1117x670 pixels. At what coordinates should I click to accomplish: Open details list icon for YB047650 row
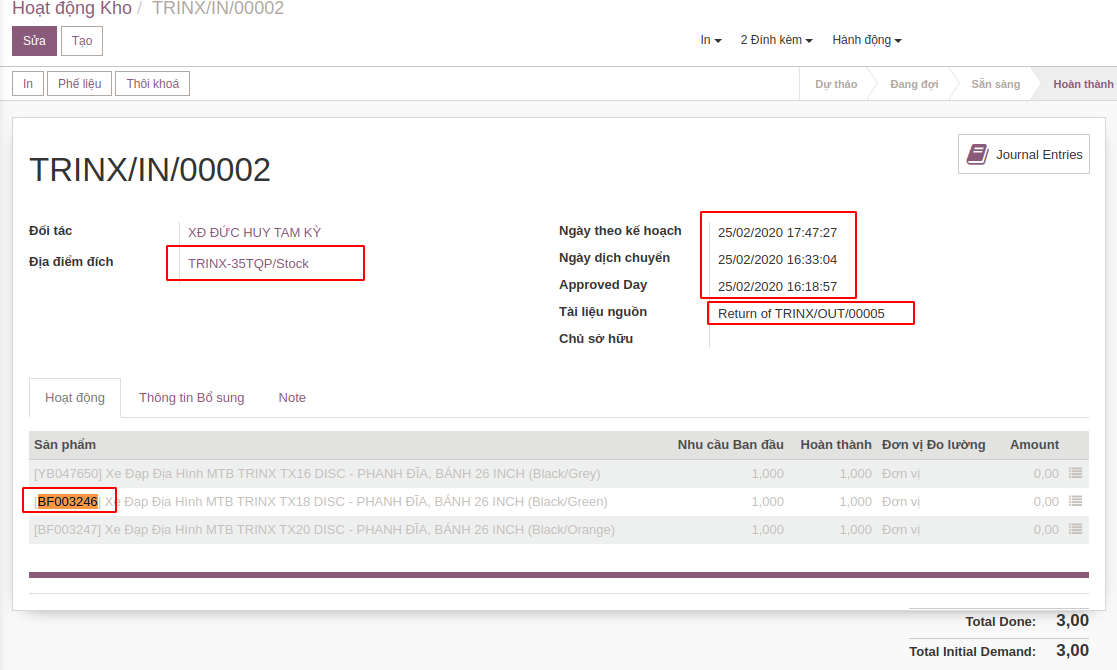pos(1076,473)
